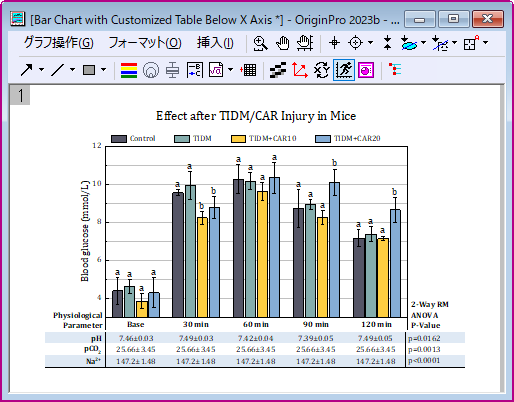Image resolution: width=514 pixels, height=402 pixels.
Task: Click the layer 1 indicator box
Action: click(20, 95)
